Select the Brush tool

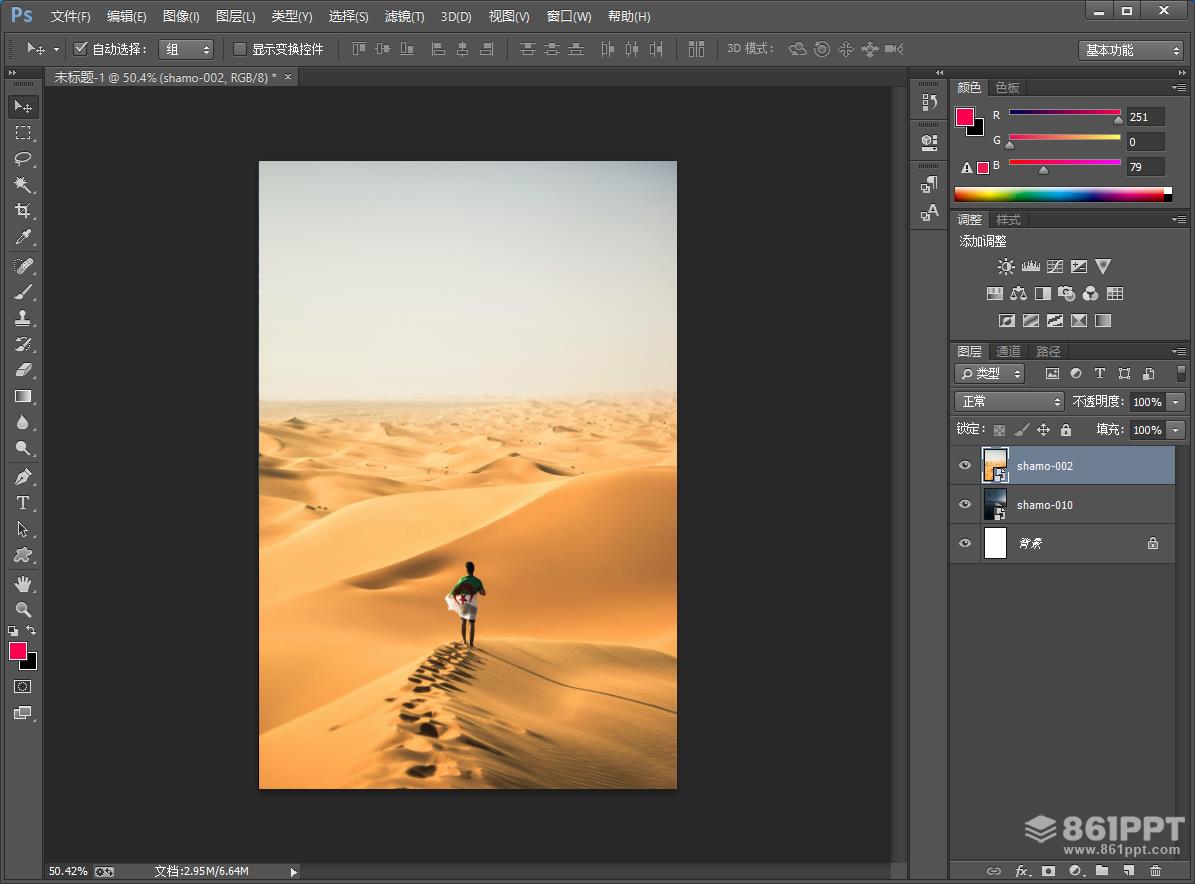23,292
